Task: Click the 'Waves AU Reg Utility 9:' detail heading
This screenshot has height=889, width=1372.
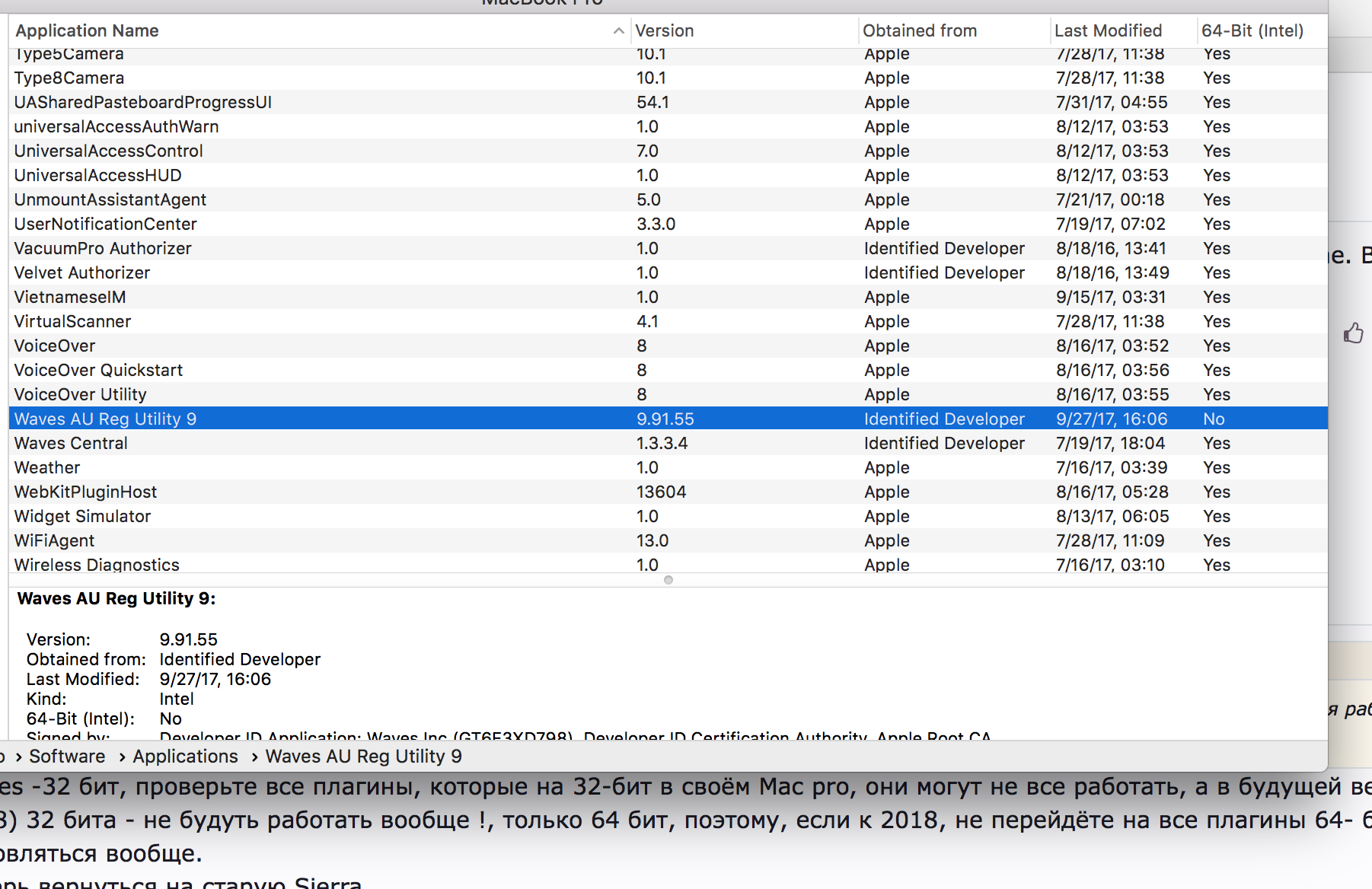Action: pyautogui.click(x=116, y=598)
